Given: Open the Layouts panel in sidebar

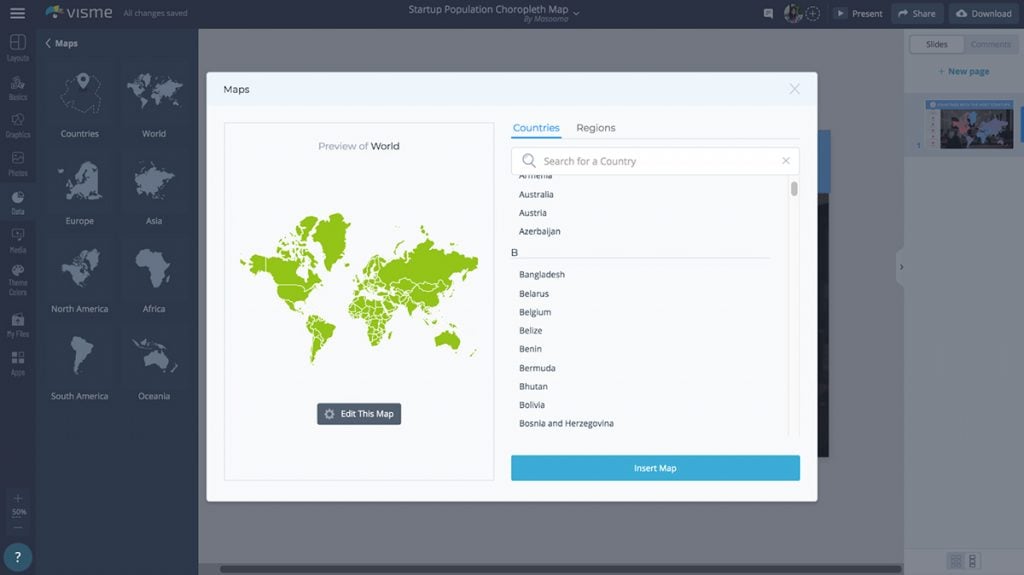Looking at the screenshot, I should (18, 46).
